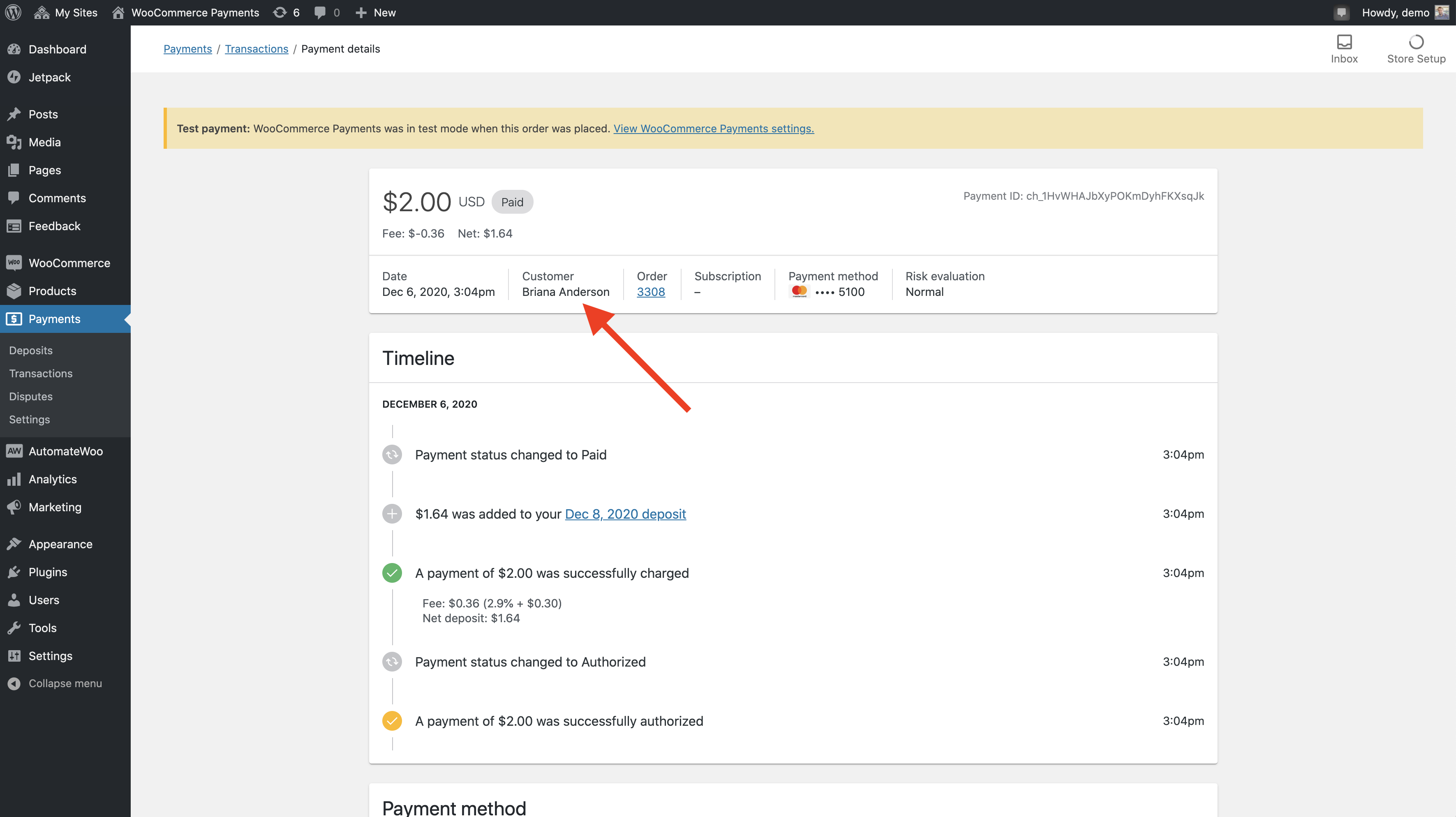
Task: Open the Marketing section
Action: coord(55,507)
